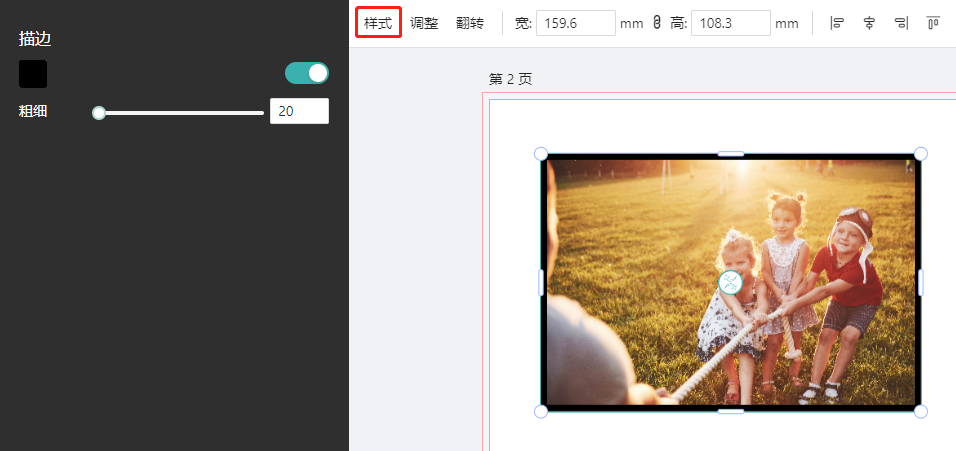956x451 pixels.
Task: Click the align top edges icon
Action: coord(933,23)
